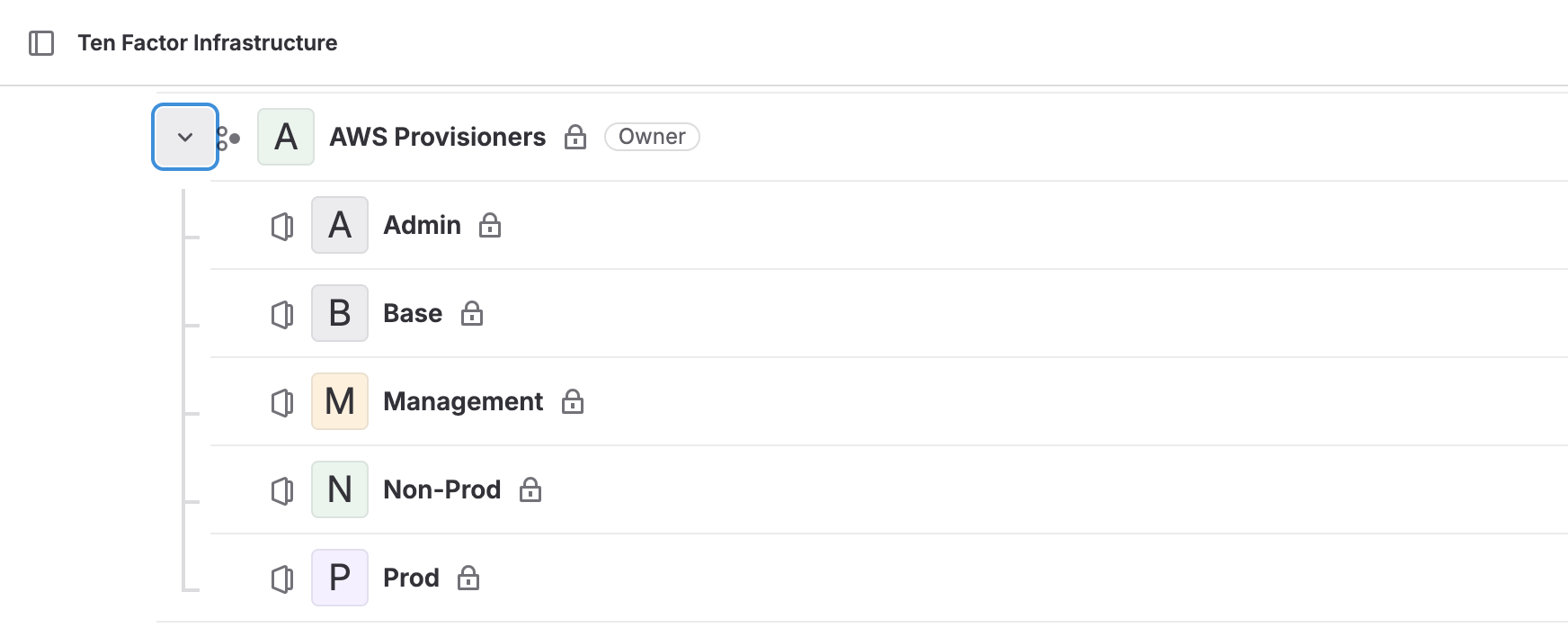Click the lock icon next to Non-Prod
The width and height of the screenshot is (1568, 628).
[x=530, y=489]
